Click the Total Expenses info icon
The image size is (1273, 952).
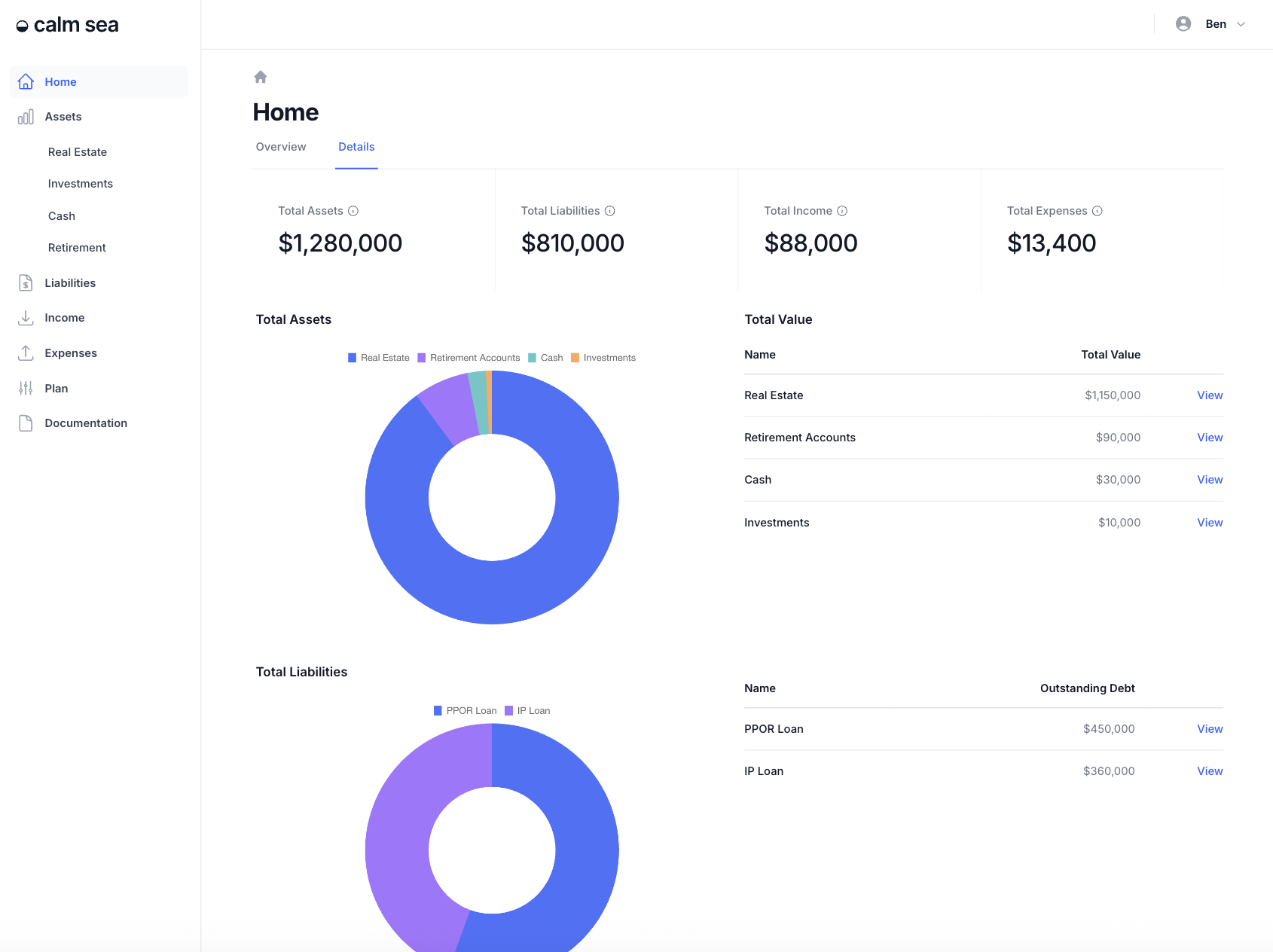click(1097, 211)
